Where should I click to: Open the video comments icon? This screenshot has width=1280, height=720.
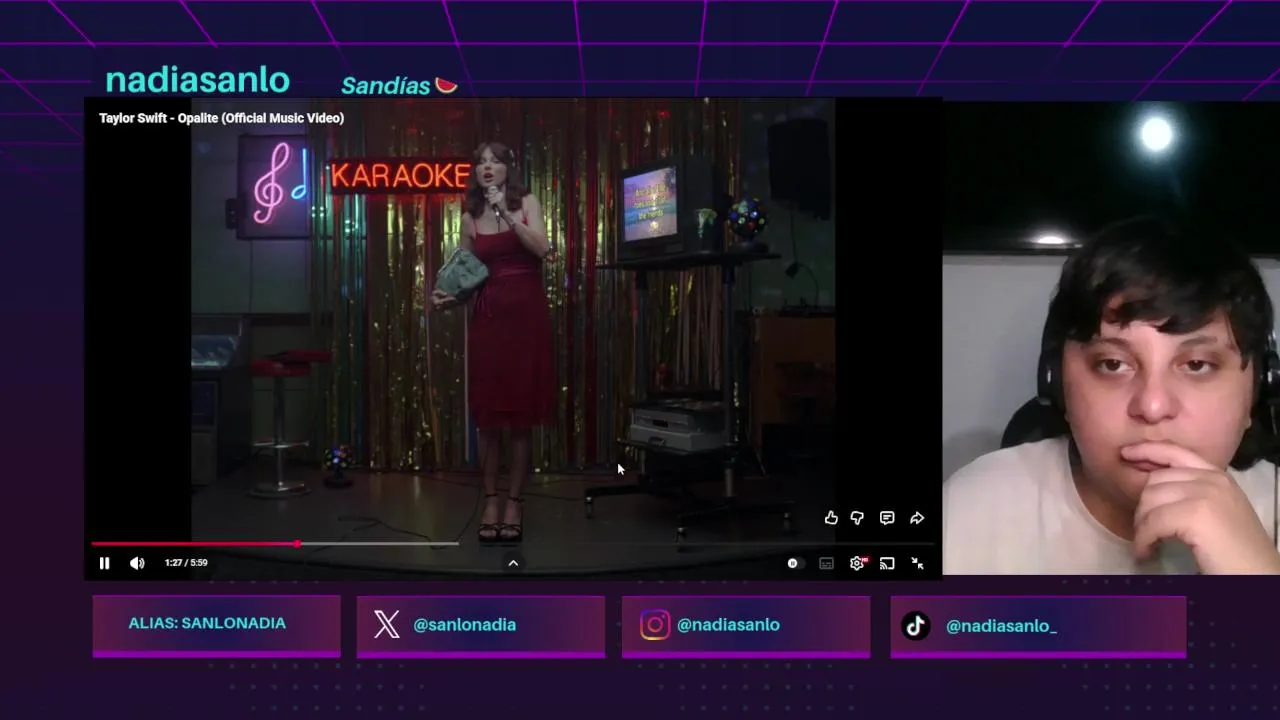(x=887, y=518)
